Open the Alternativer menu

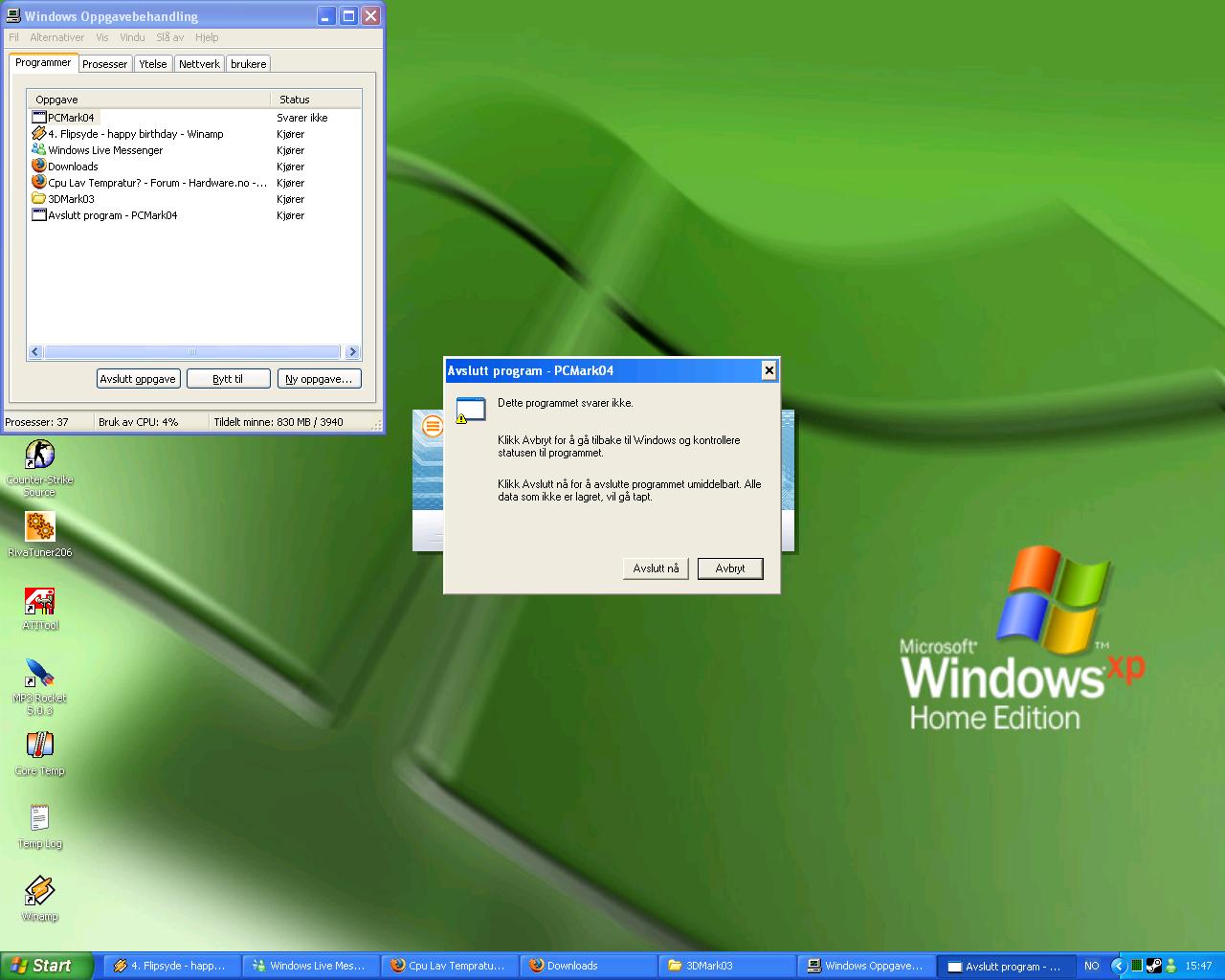(56, 37)
